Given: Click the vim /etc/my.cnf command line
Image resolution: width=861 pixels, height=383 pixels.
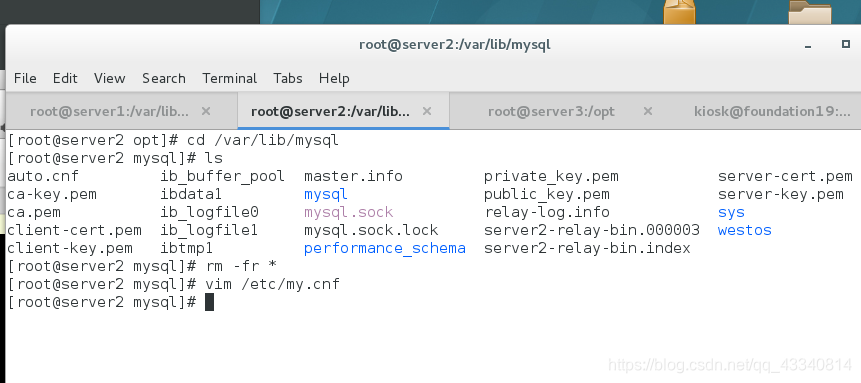Looking at the screenshot, I should pos(272,284).
